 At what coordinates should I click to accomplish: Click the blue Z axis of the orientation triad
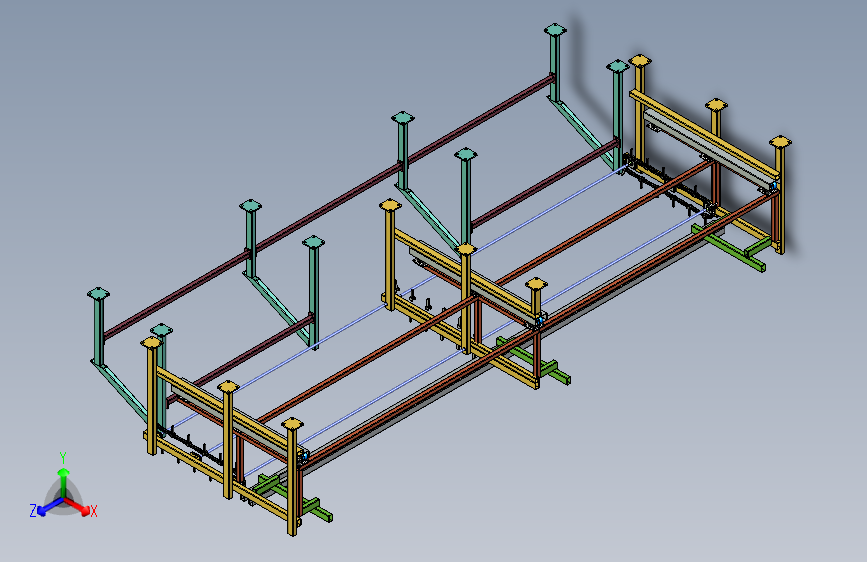pos(50,507)
